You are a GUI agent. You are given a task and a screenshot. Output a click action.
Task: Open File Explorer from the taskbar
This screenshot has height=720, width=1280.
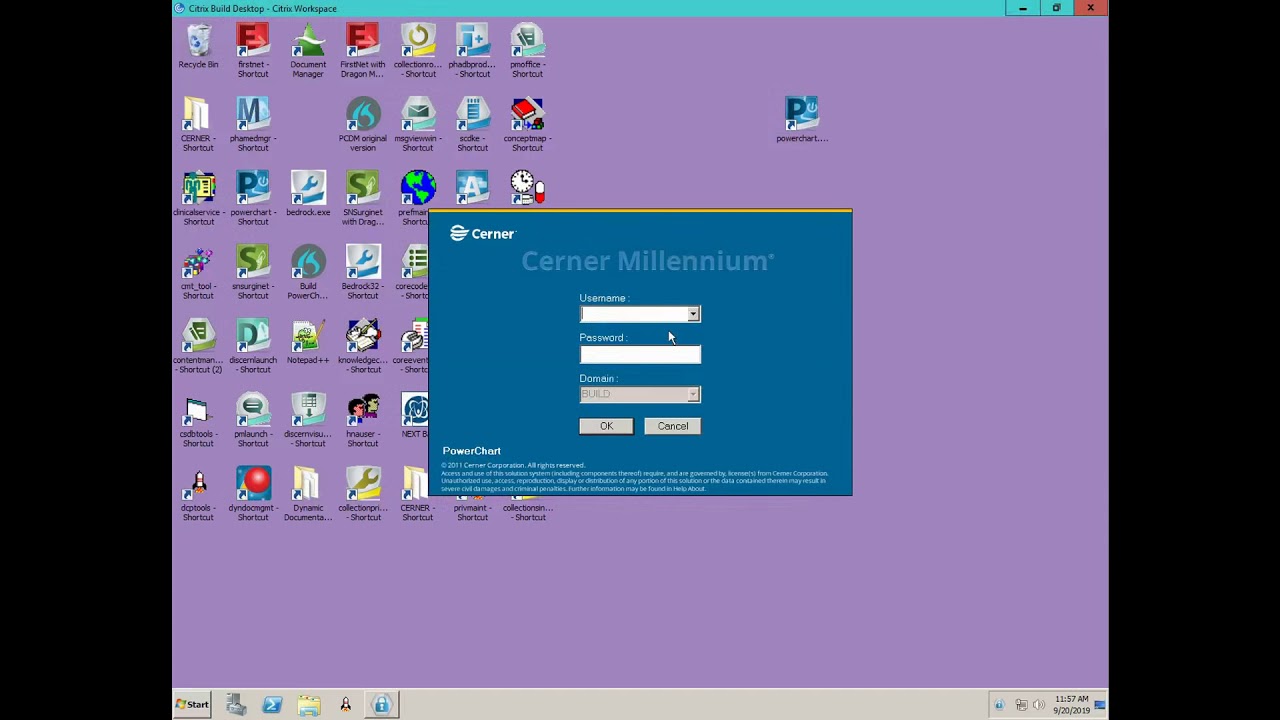tap(309, 705)
